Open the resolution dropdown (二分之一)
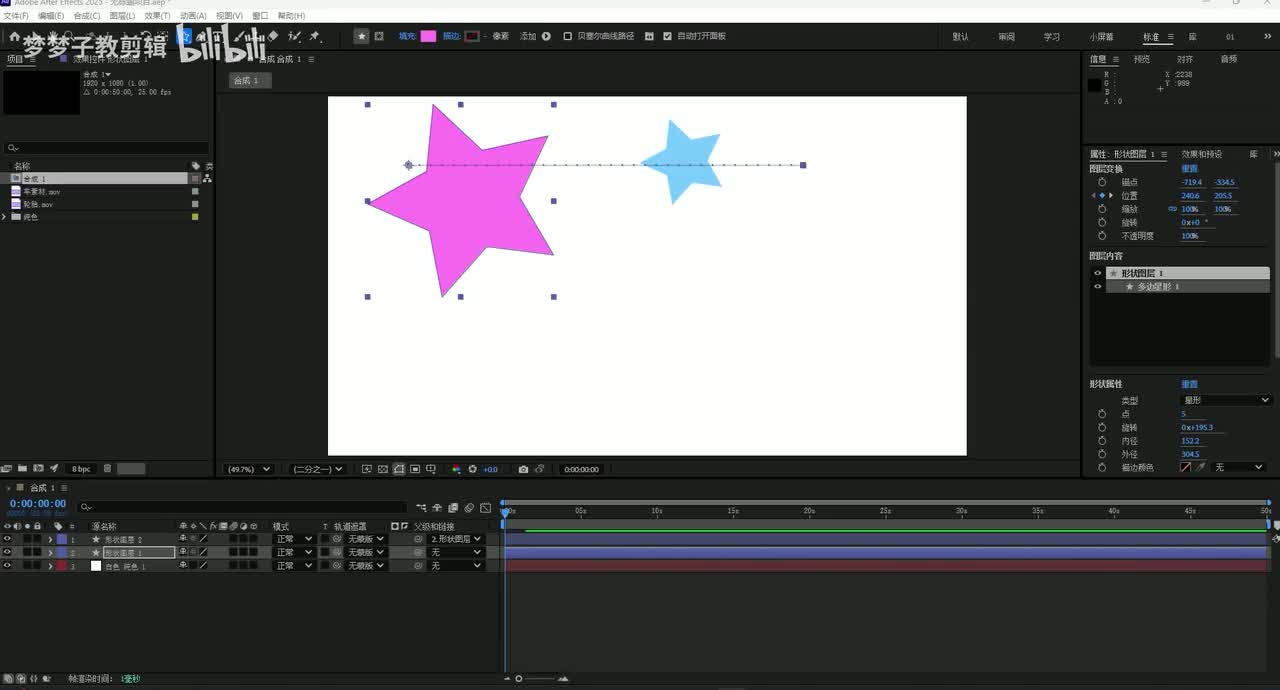The width and height of the screenshot is (1280, 690). coord(317,469)
